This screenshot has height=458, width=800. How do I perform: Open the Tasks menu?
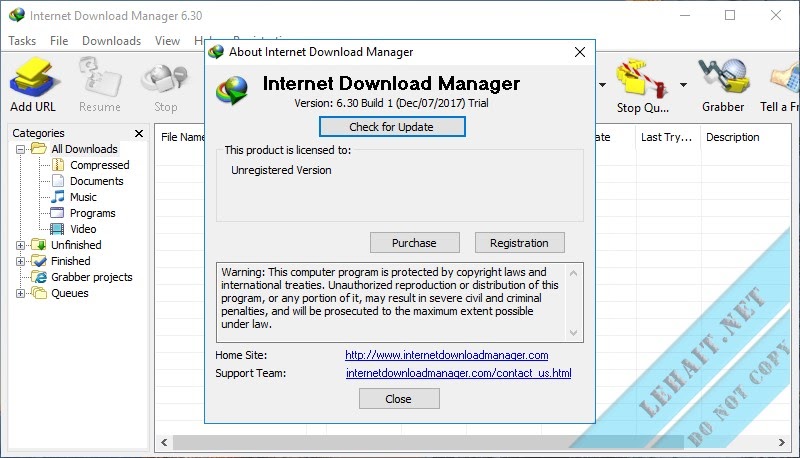(x=22, y=41)
